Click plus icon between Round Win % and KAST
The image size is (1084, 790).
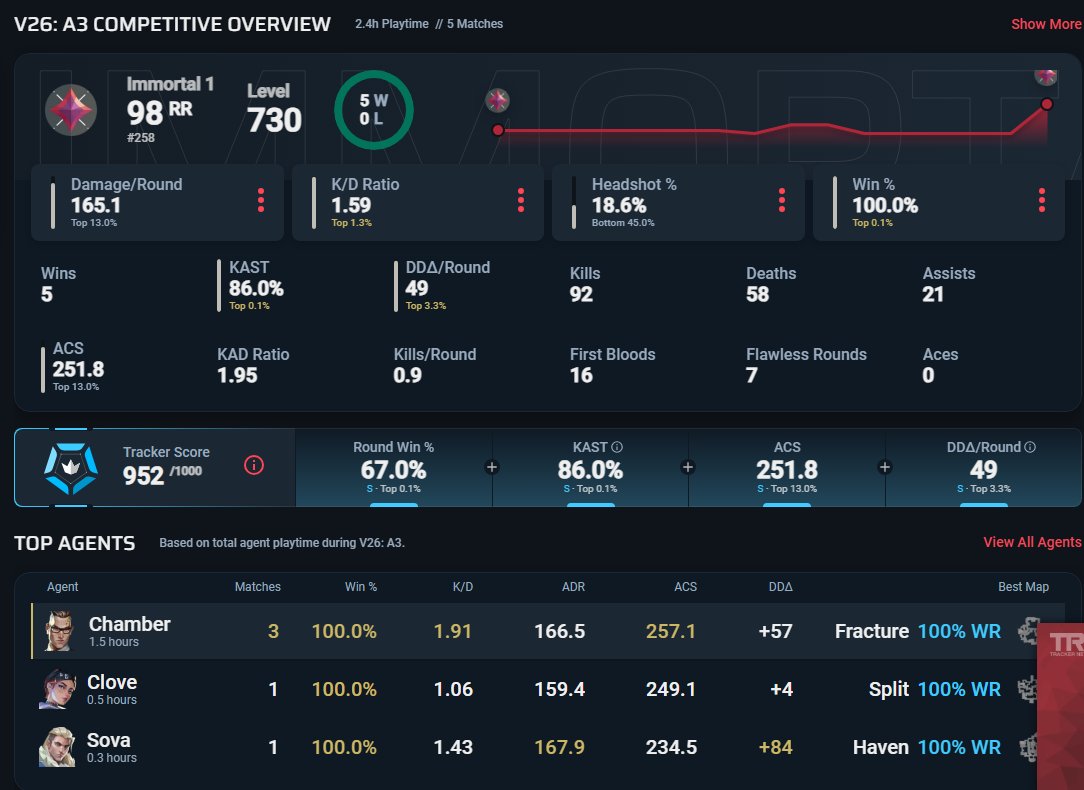tap(492, 467)
